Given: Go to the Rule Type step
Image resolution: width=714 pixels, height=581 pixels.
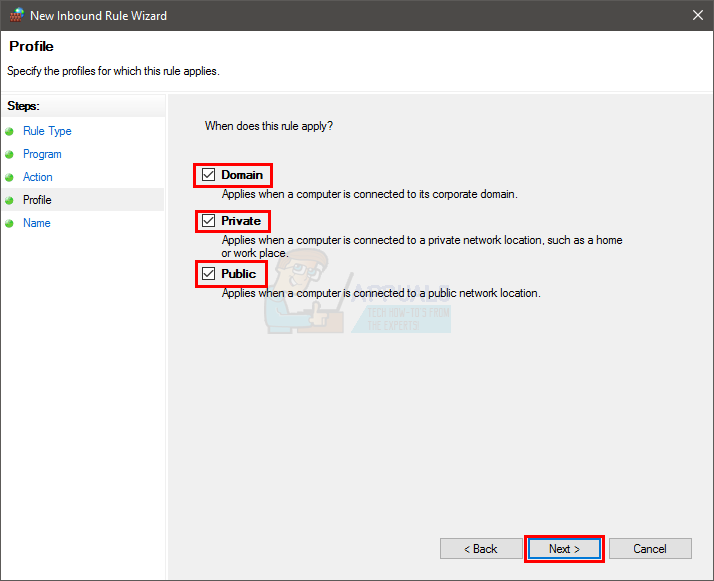Looking at the screenshot, I should [47, 131].
